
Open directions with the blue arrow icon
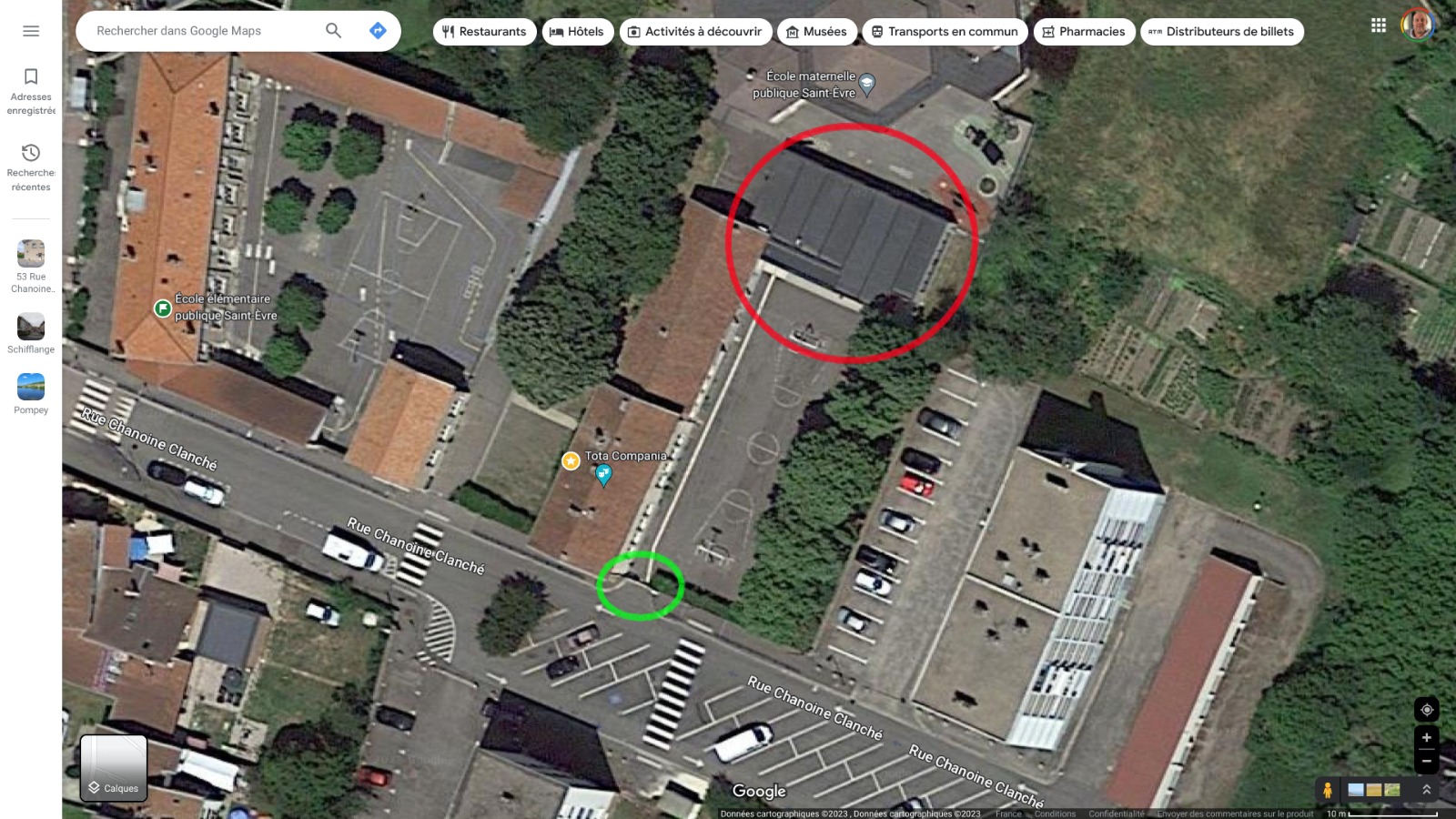click(x=378, y=31)
